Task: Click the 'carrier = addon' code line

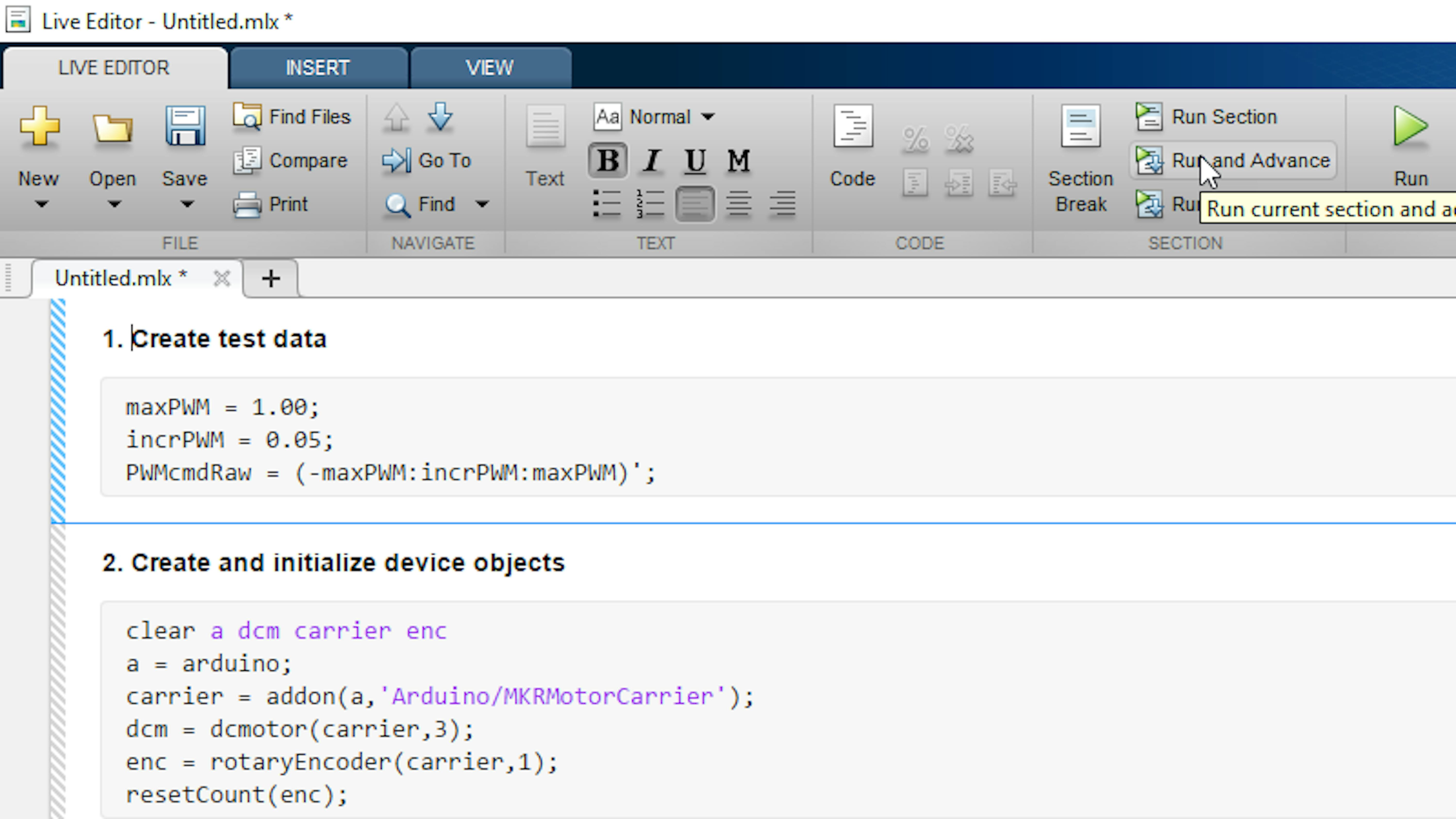Action: (x=440, y=697)
